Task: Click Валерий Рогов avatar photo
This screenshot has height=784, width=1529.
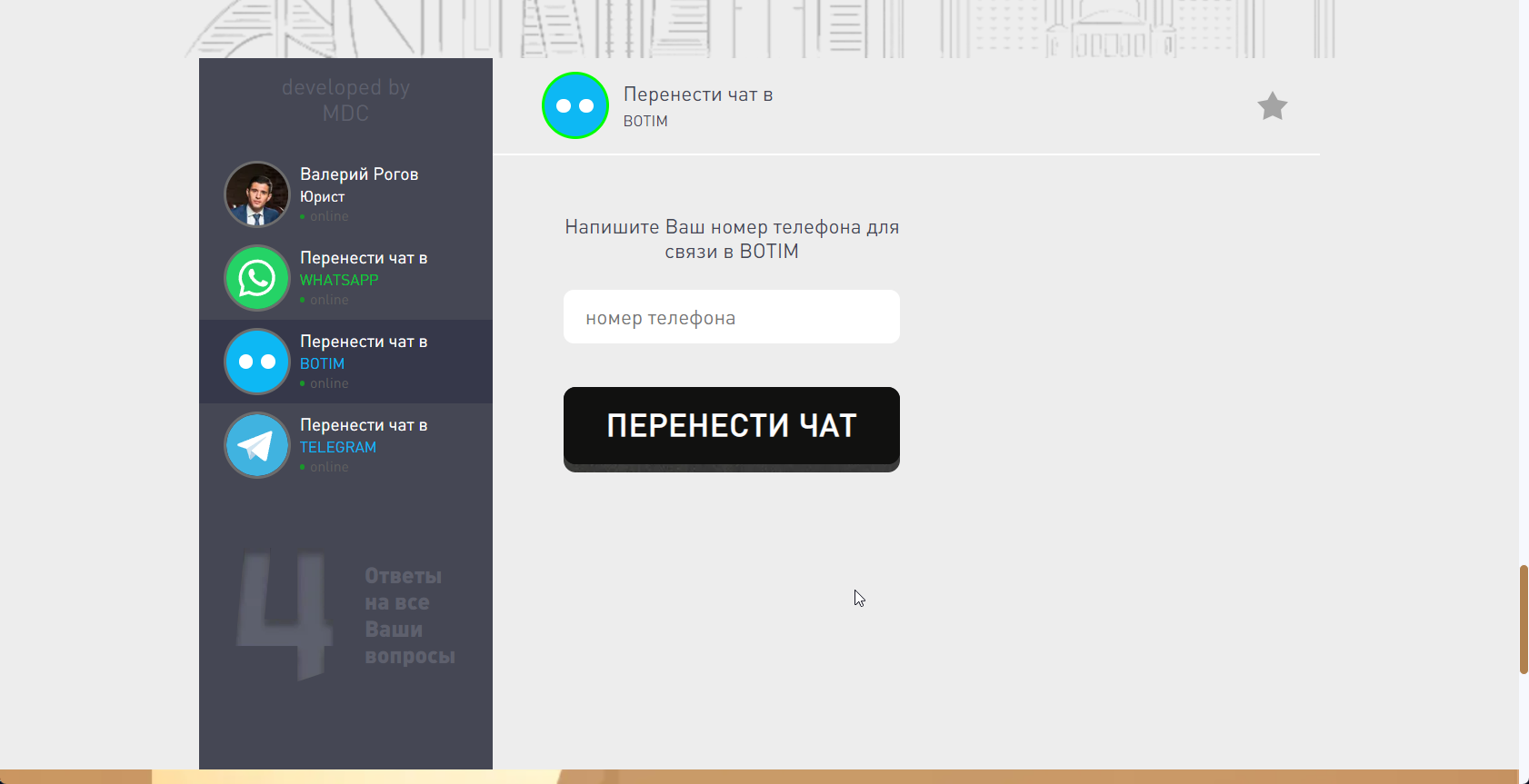Action: pos(257,194)
